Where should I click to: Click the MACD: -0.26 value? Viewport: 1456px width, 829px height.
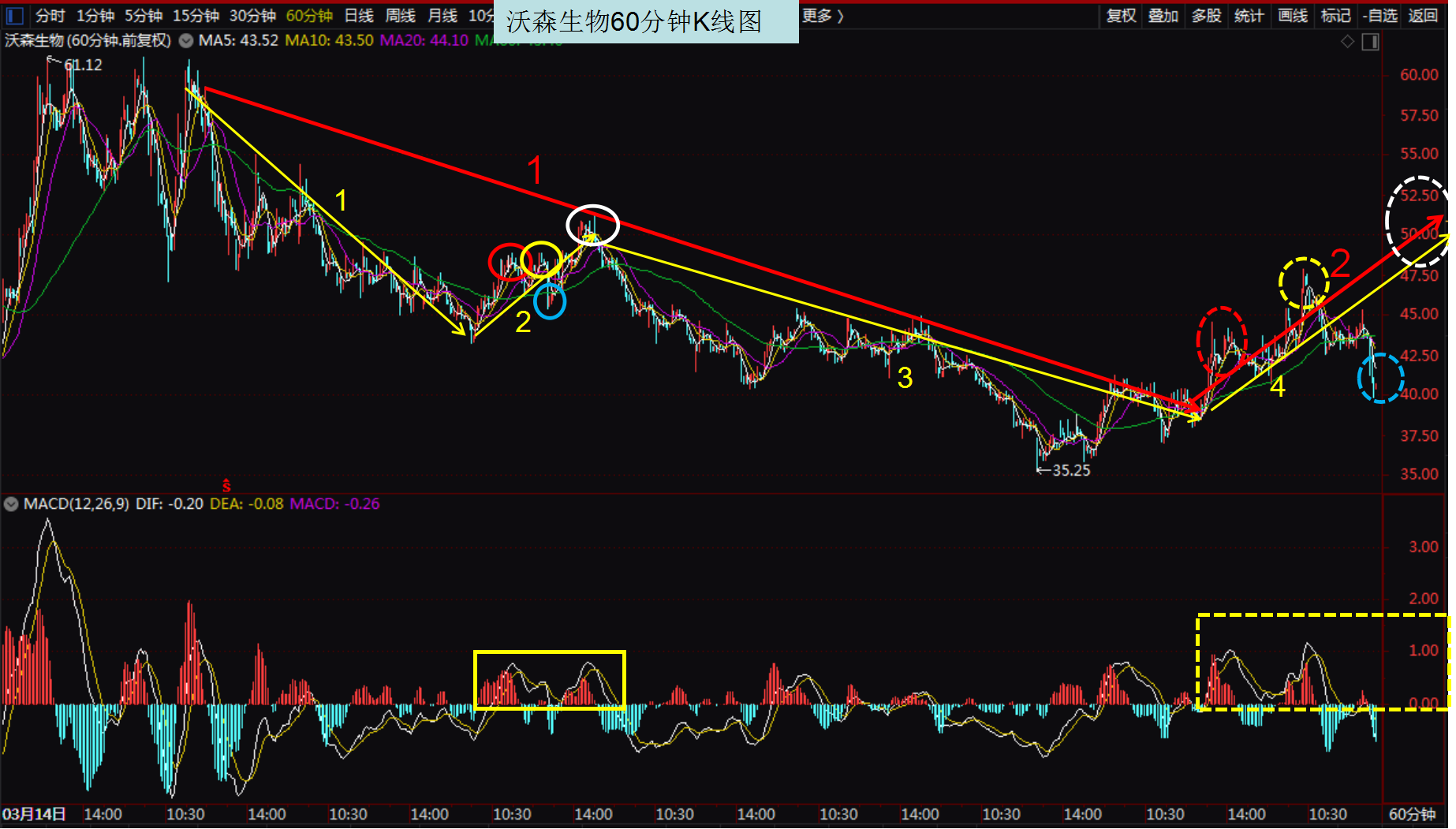pyautogui.click(x=334, y=504)
